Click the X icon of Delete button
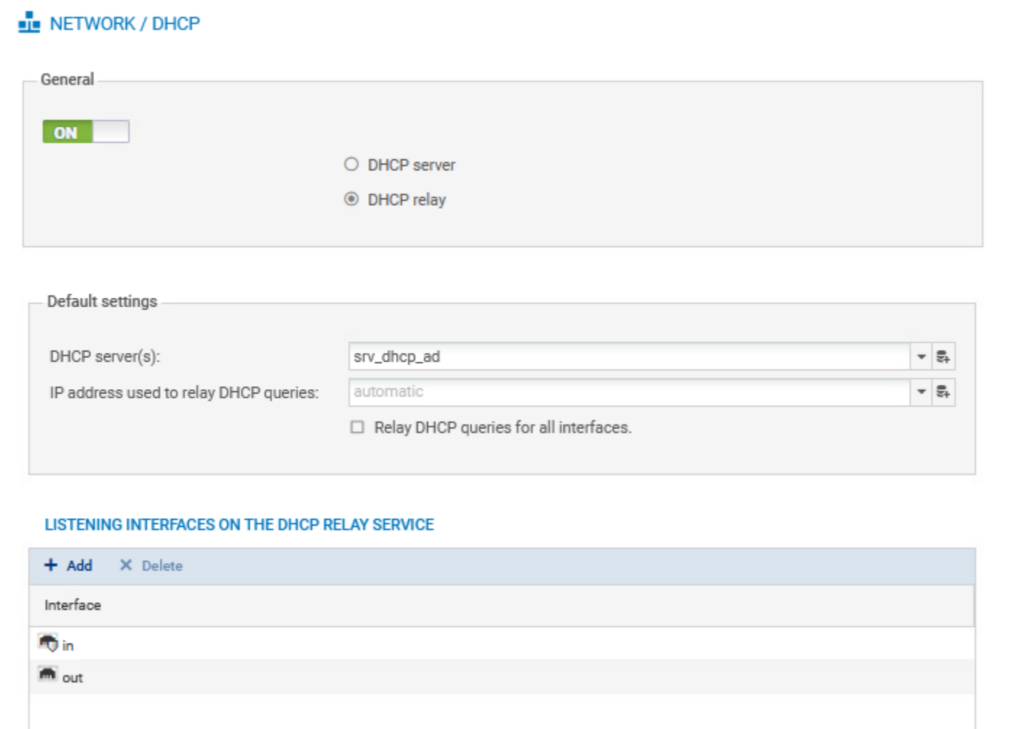The image size is (1024, 729). click(125, 566)
